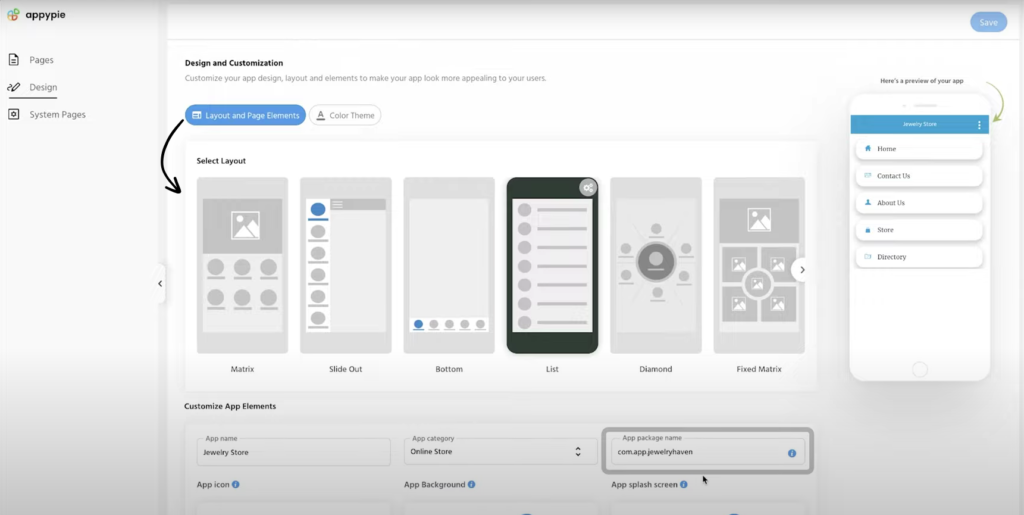
Task: Collapse the sidebar with left chevron
Action: coord(160,283)
